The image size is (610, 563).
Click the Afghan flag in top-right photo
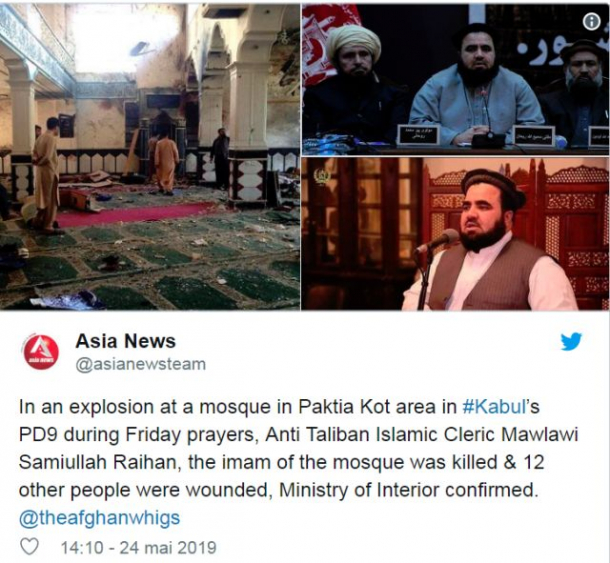(331, 43)
